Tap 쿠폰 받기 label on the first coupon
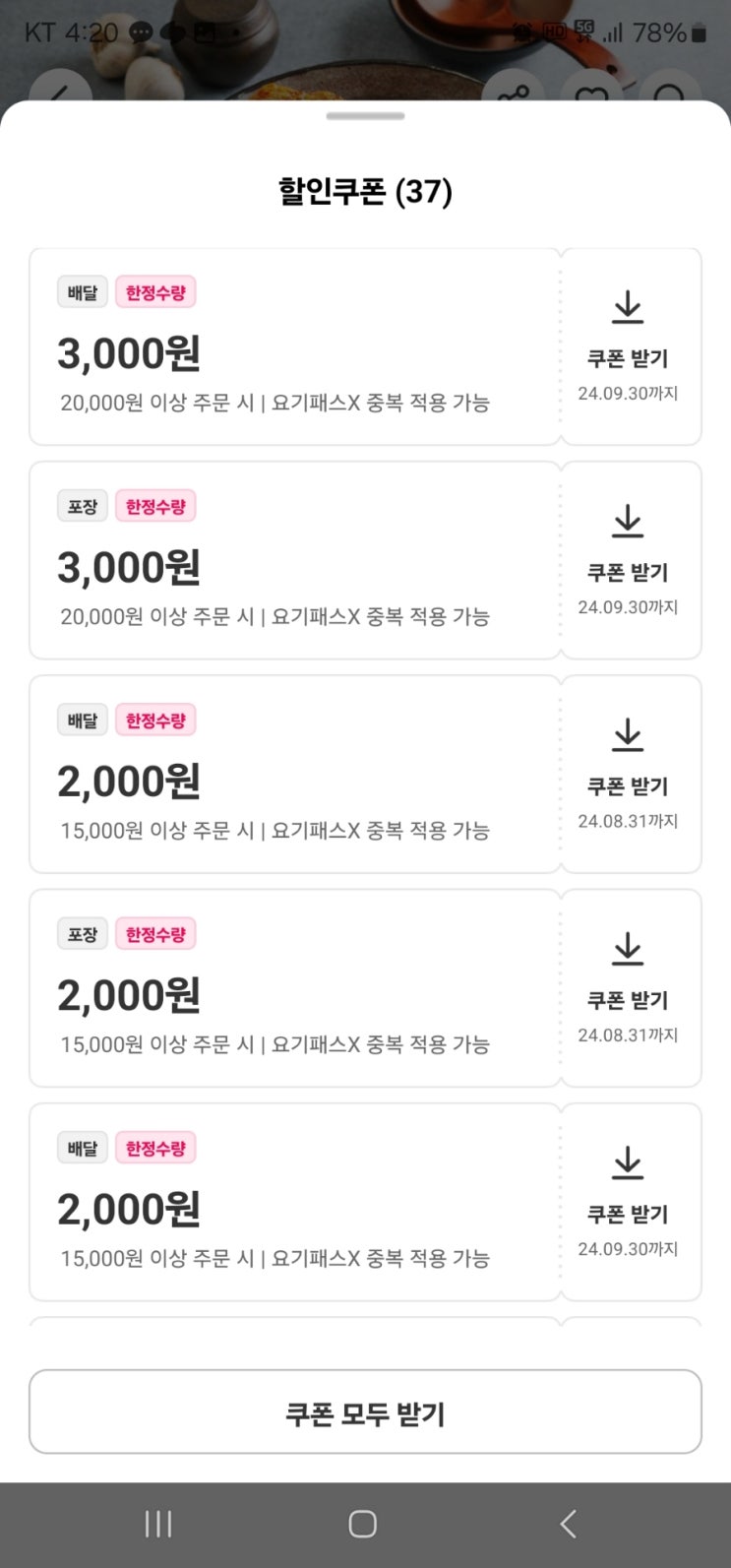 coord(628,359)
